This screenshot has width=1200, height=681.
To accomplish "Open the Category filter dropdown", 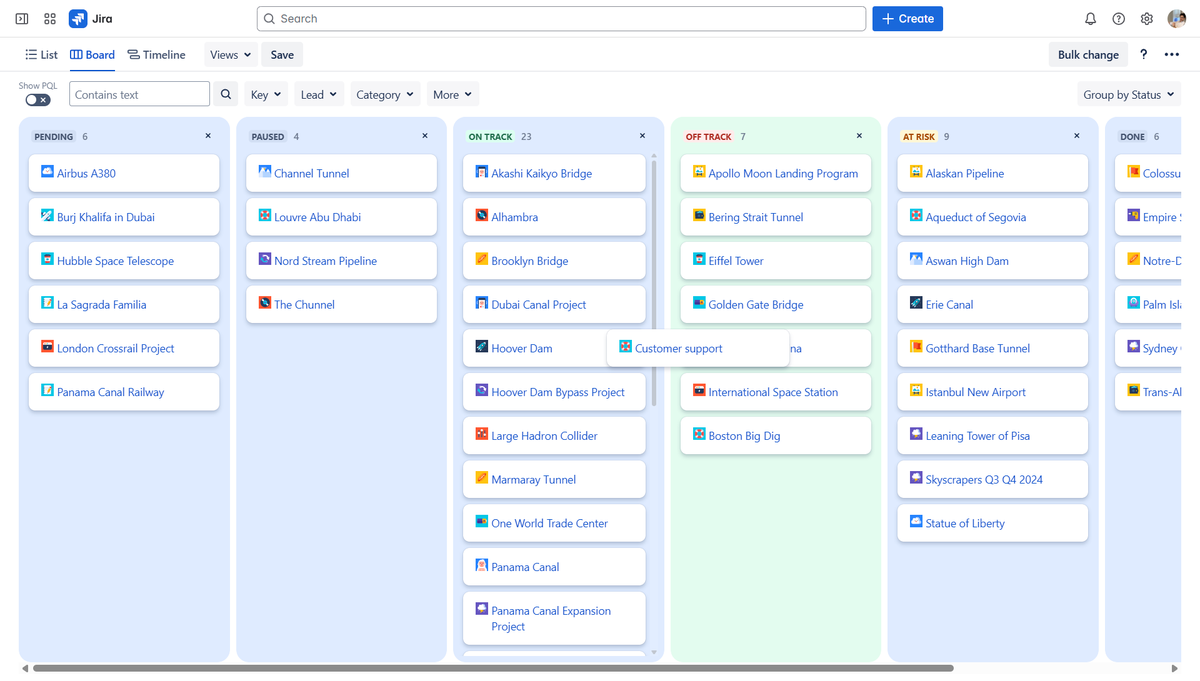I will (385, 95).
